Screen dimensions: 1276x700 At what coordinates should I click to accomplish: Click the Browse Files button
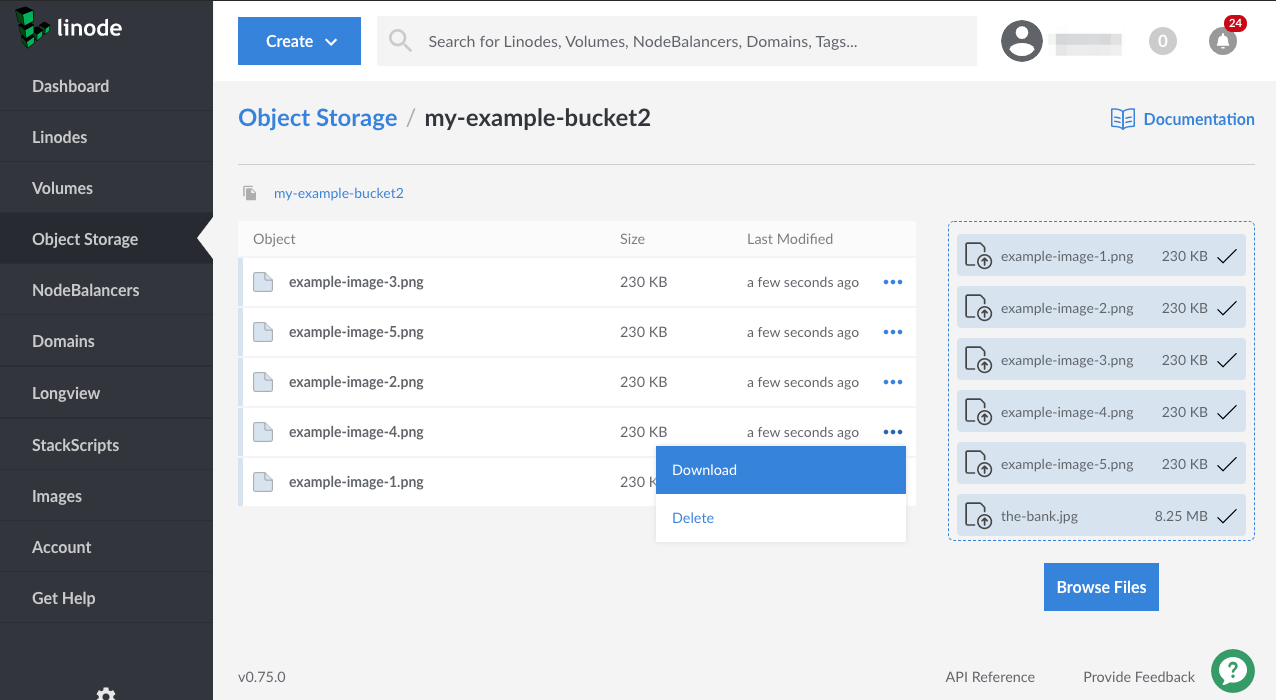[x=1101, y=587]
